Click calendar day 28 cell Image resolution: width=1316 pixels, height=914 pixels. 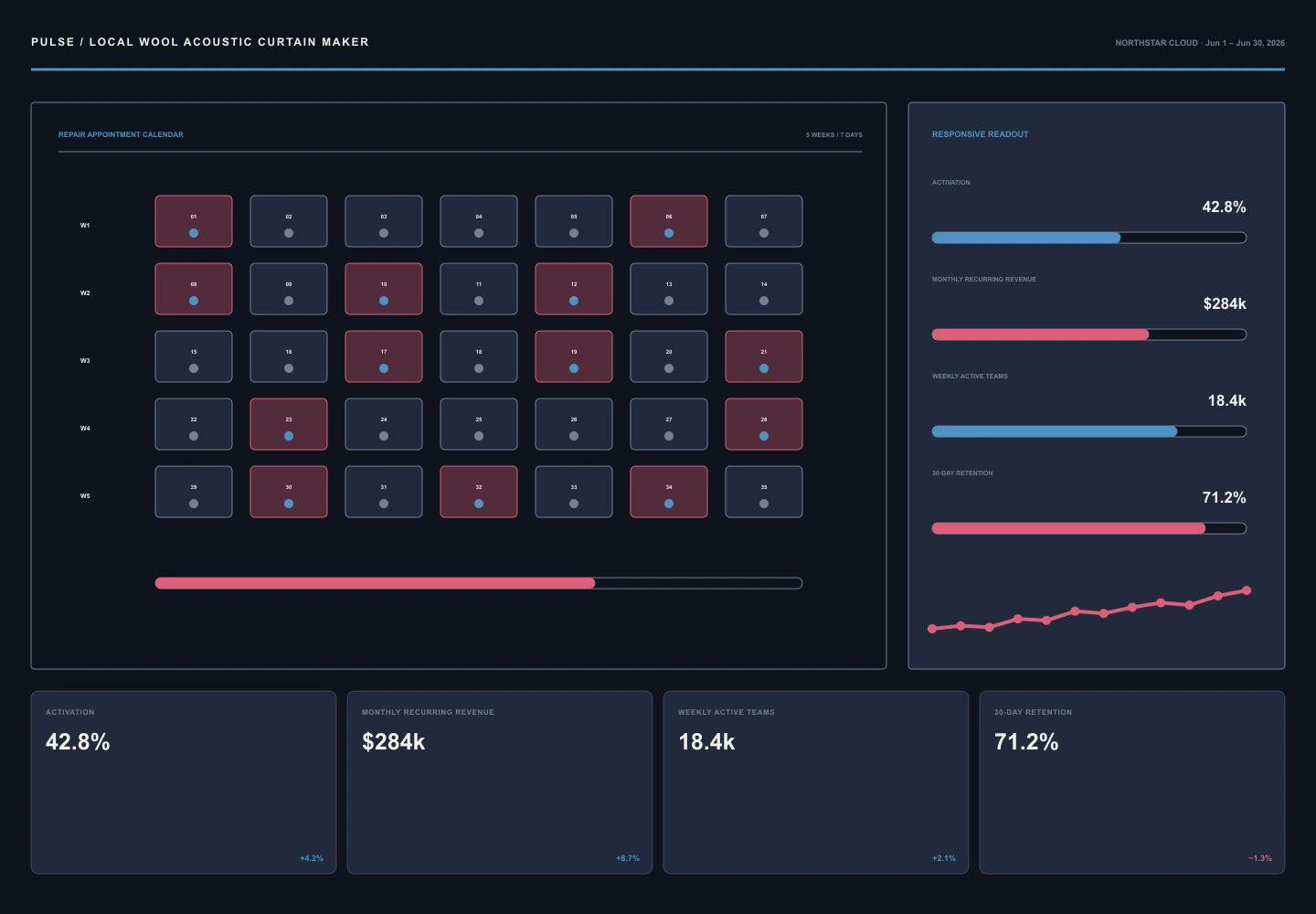coord(764,424)
